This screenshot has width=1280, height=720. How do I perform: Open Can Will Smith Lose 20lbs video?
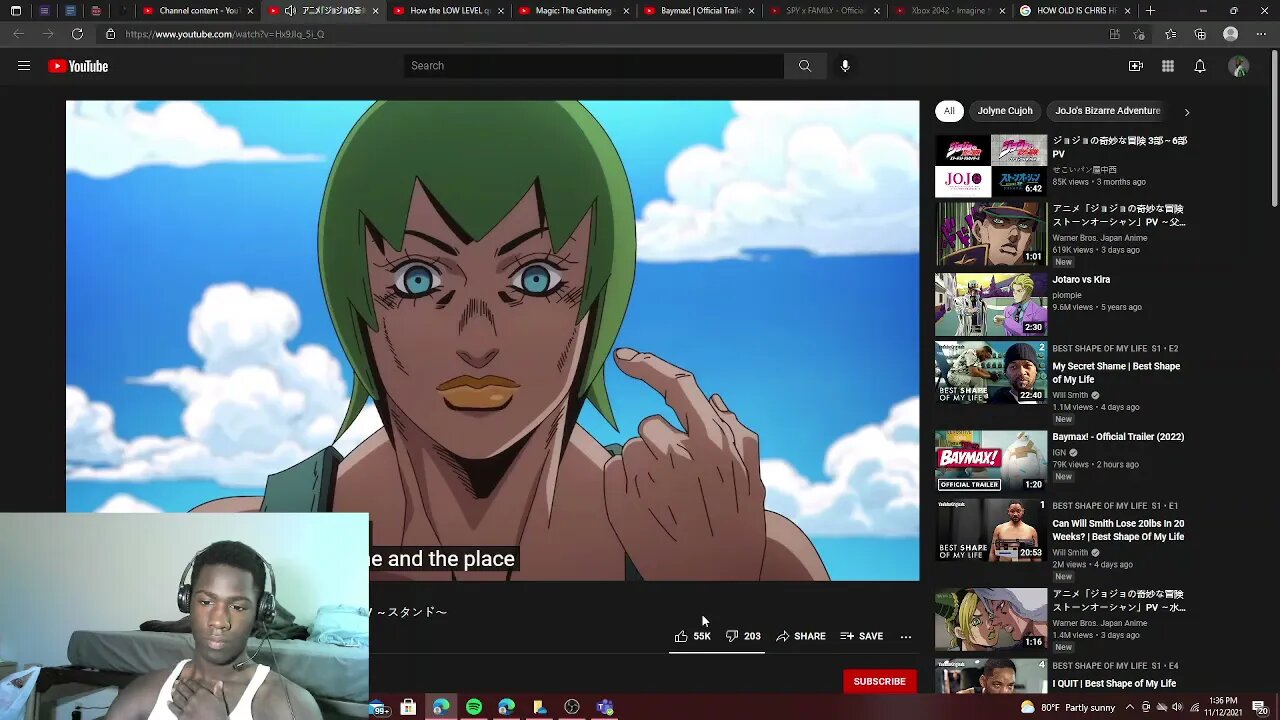pos(1118,530)
